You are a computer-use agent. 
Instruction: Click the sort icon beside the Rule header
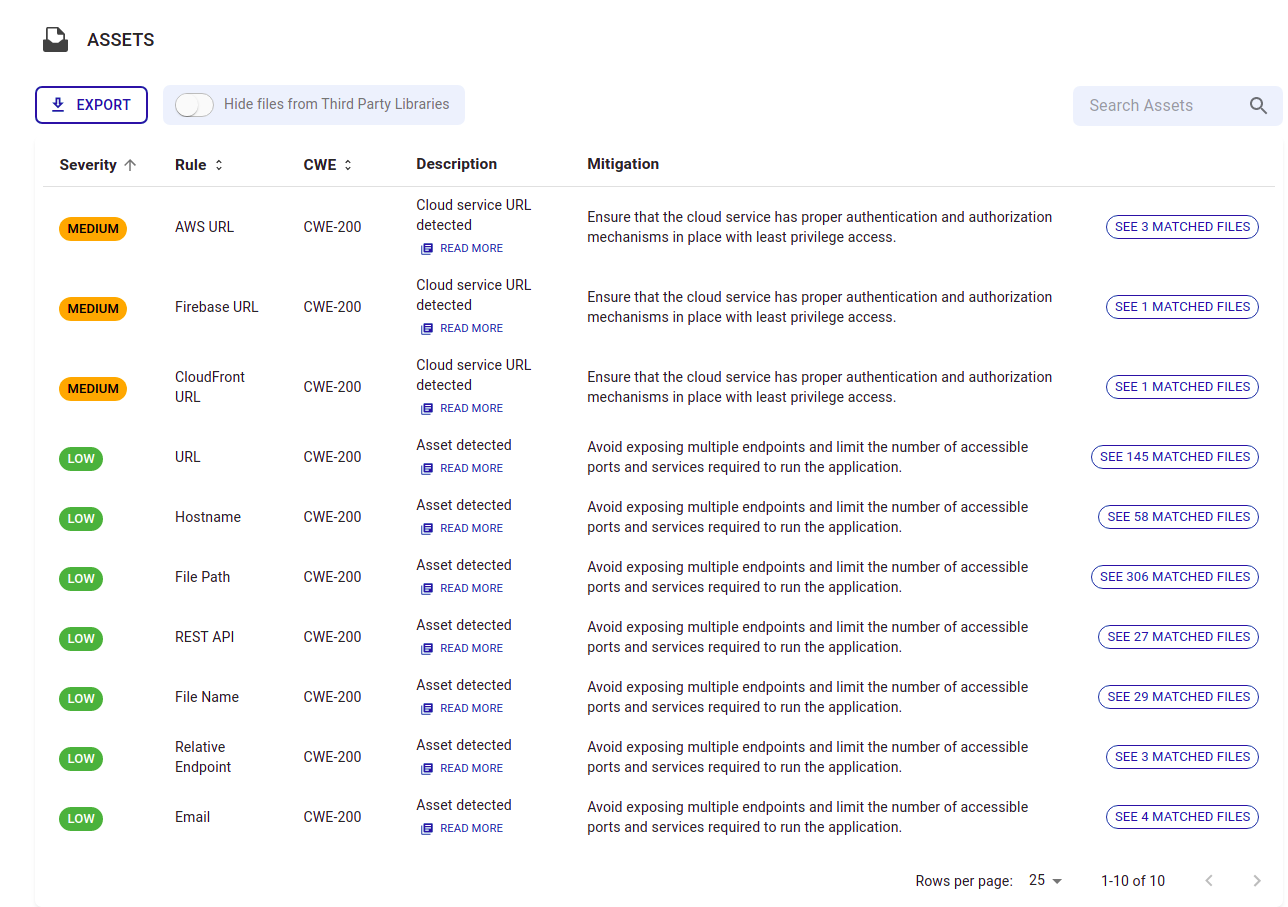point(219,165)
